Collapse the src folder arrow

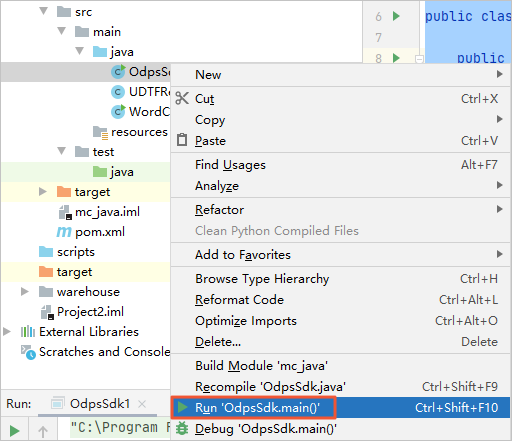click(x=44, y=12)
